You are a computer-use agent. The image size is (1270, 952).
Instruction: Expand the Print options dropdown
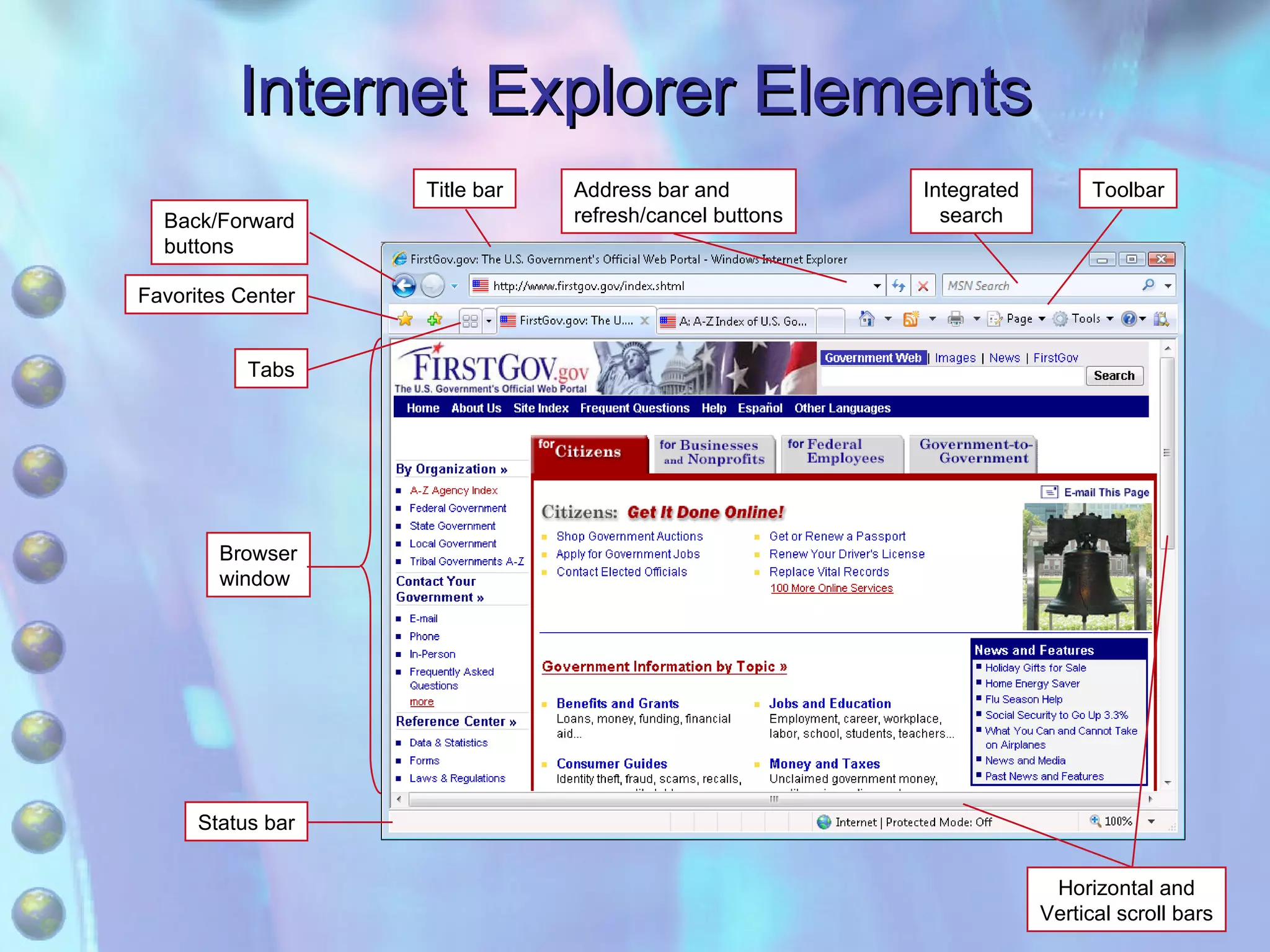977,319
